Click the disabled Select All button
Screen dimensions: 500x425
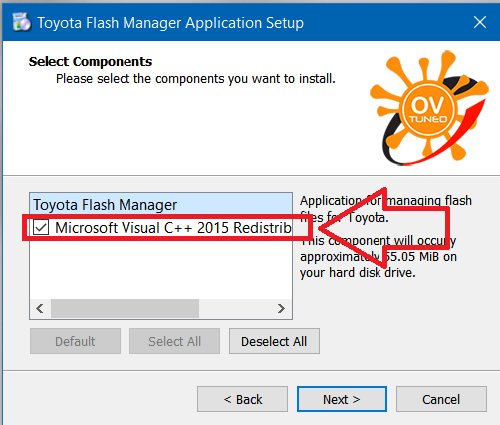[174, 341]
